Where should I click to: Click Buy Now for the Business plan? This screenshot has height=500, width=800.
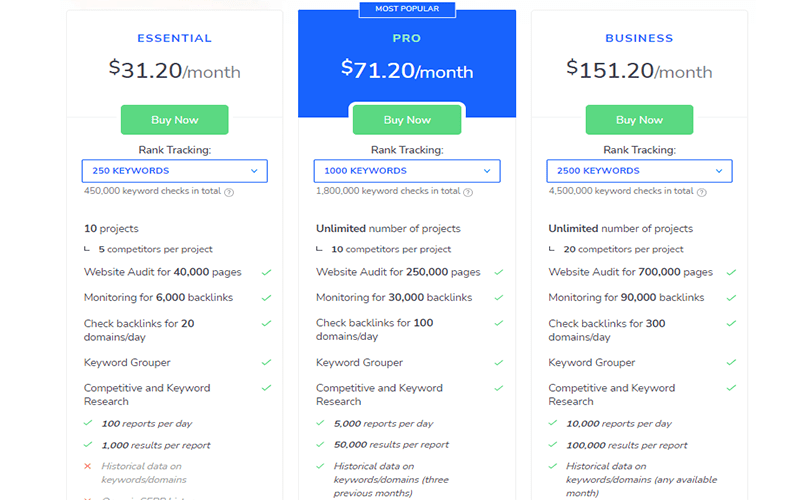point(639,120)
